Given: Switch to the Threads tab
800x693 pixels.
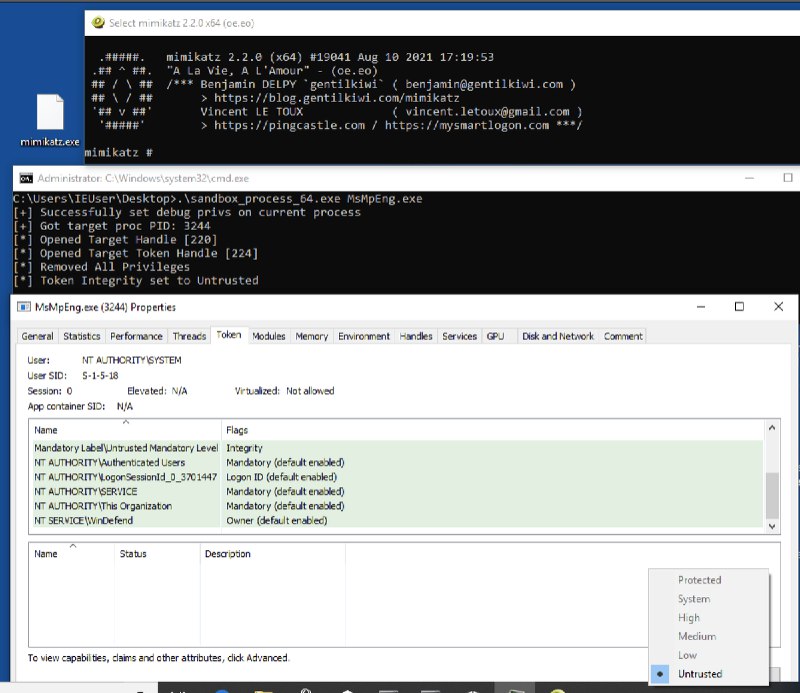Looking at the screenshot, I should [189, 336].
